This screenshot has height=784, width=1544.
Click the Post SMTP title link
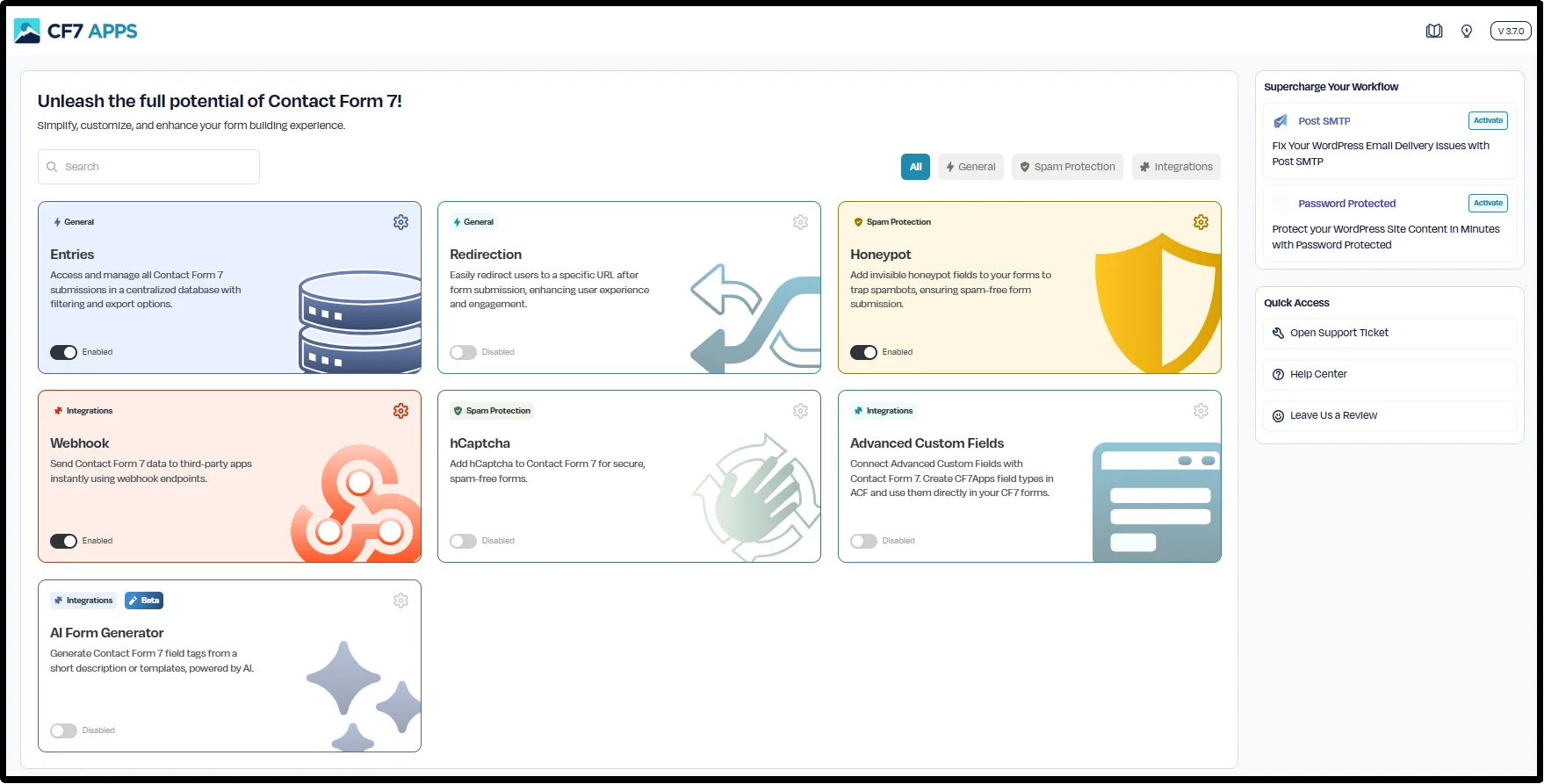[x=1324, y=121]
